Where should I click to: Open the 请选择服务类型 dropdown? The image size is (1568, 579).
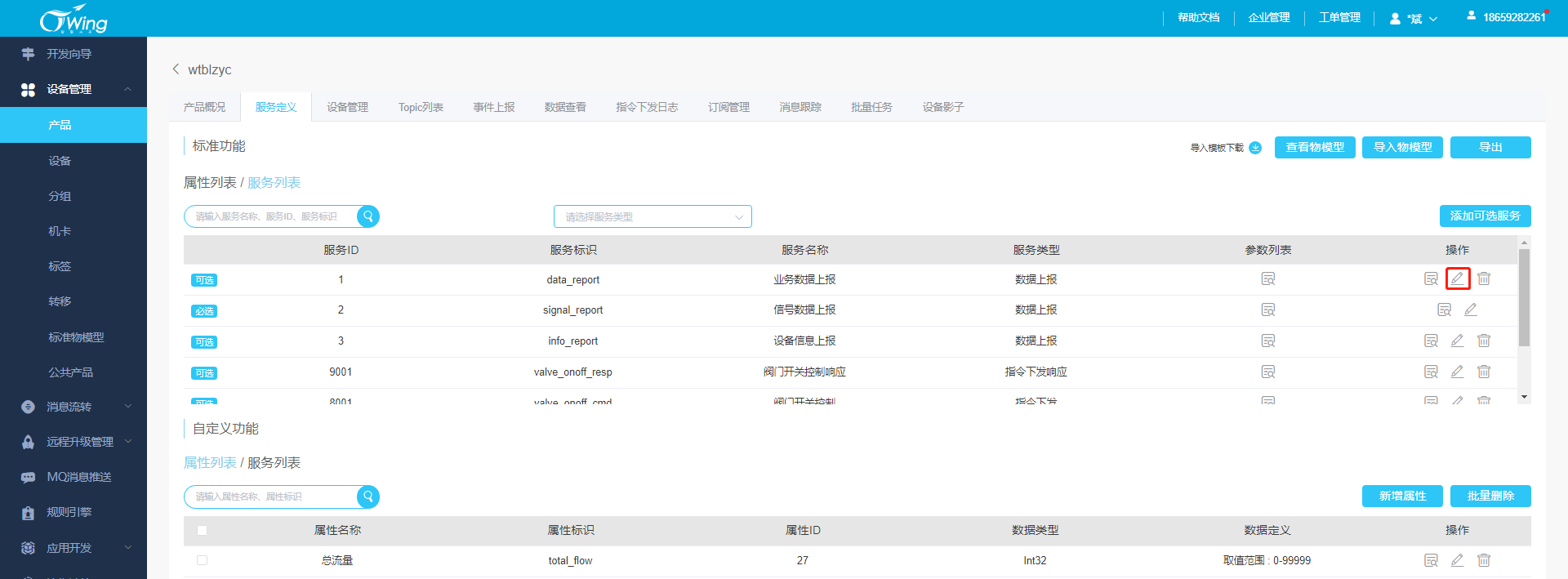click(x=653, y=216)
